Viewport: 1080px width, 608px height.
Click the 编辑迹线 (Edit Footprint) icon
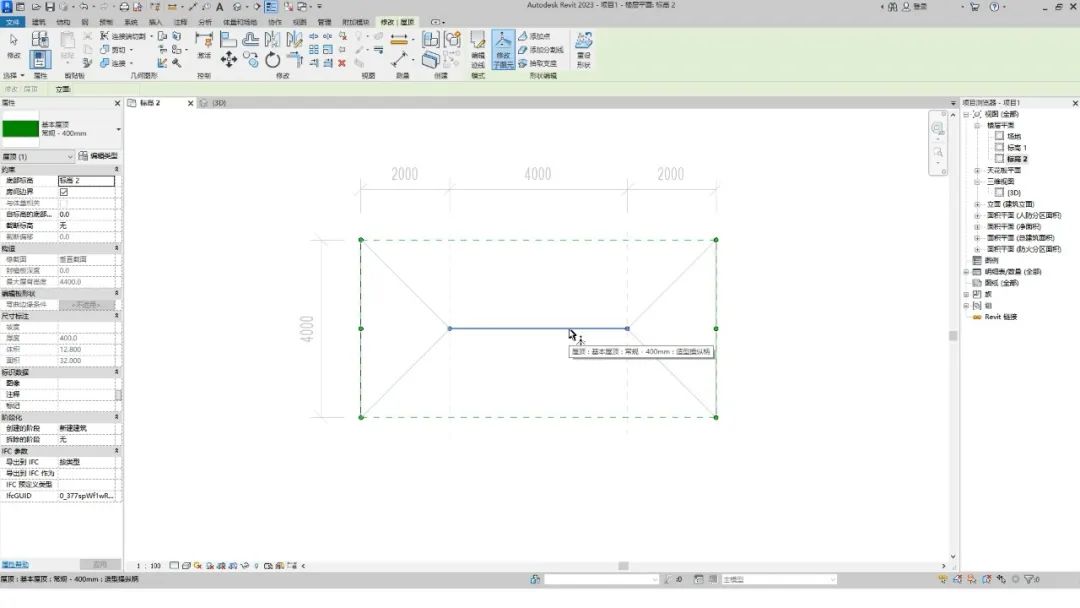pyautogui.click(x=477, y=47)
